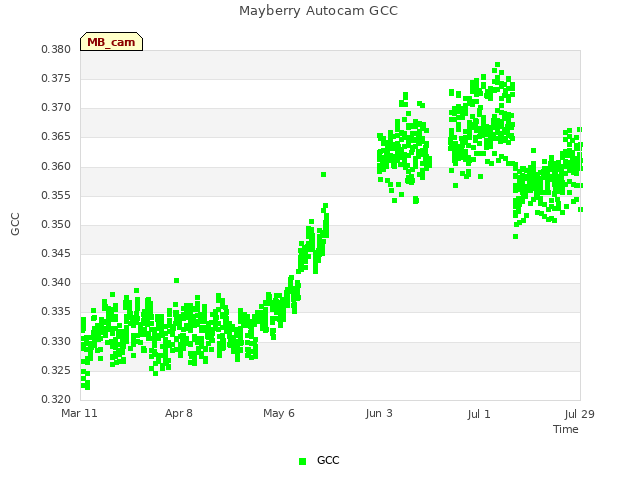Click the y-axis value 0.325
640x480 pixels.
(x=56, y=371)
